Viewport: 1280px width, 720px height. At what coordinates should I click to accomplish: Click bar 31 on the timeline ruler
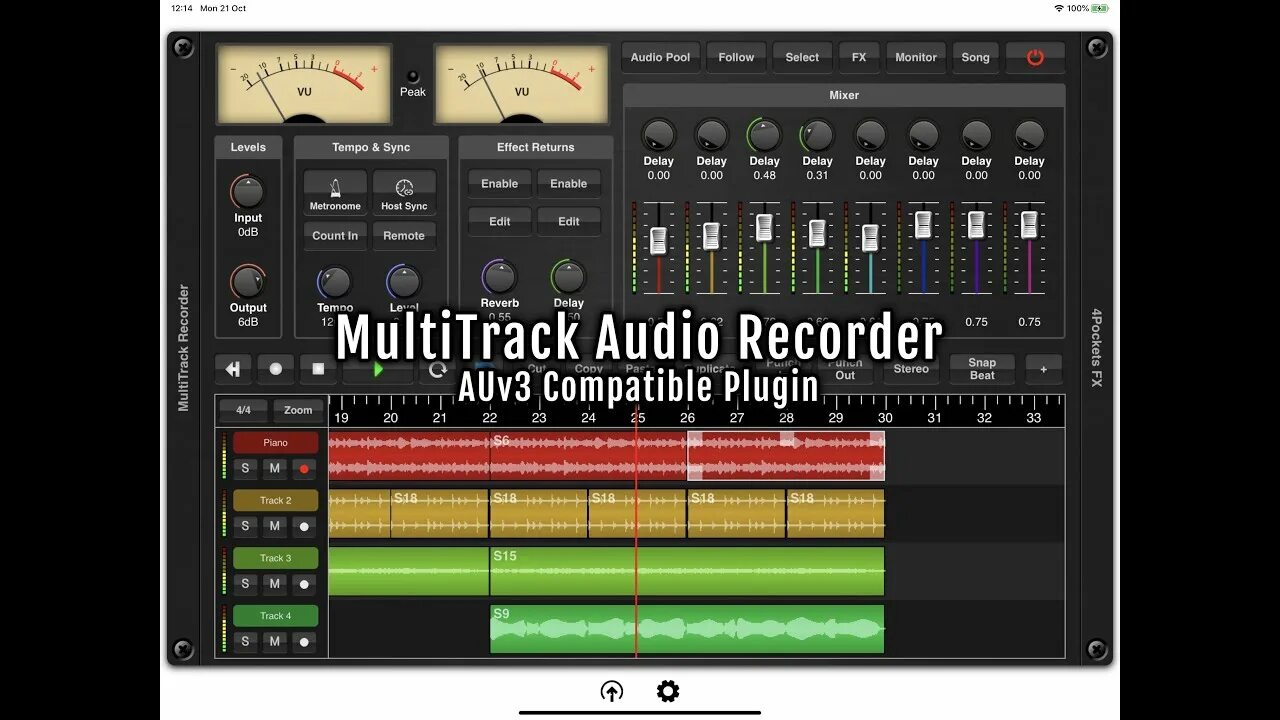(934, 417)
